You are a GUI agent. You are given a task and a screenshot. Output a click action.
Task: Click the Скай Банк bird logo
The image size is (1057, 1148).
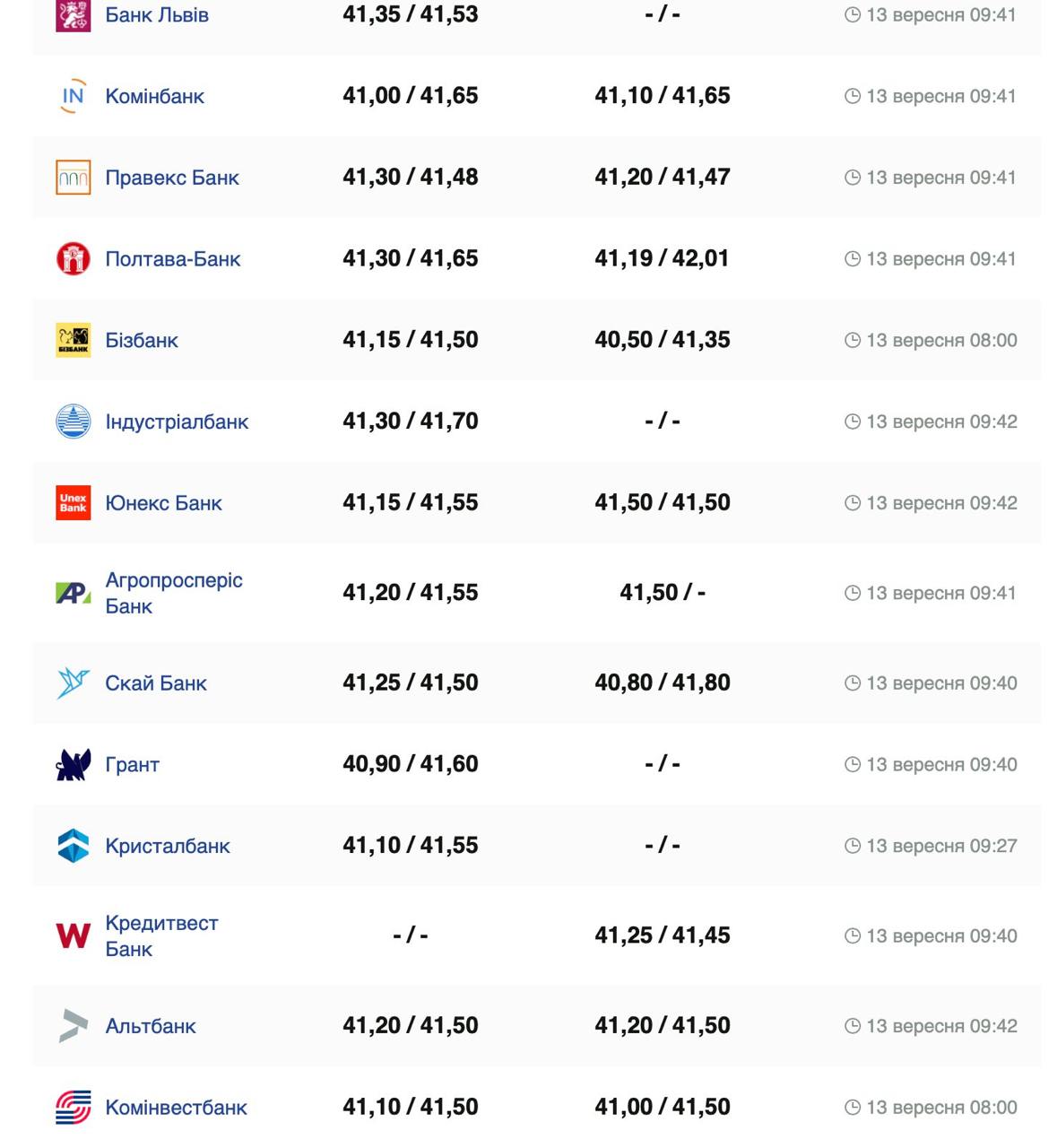(x=73, y=683)
